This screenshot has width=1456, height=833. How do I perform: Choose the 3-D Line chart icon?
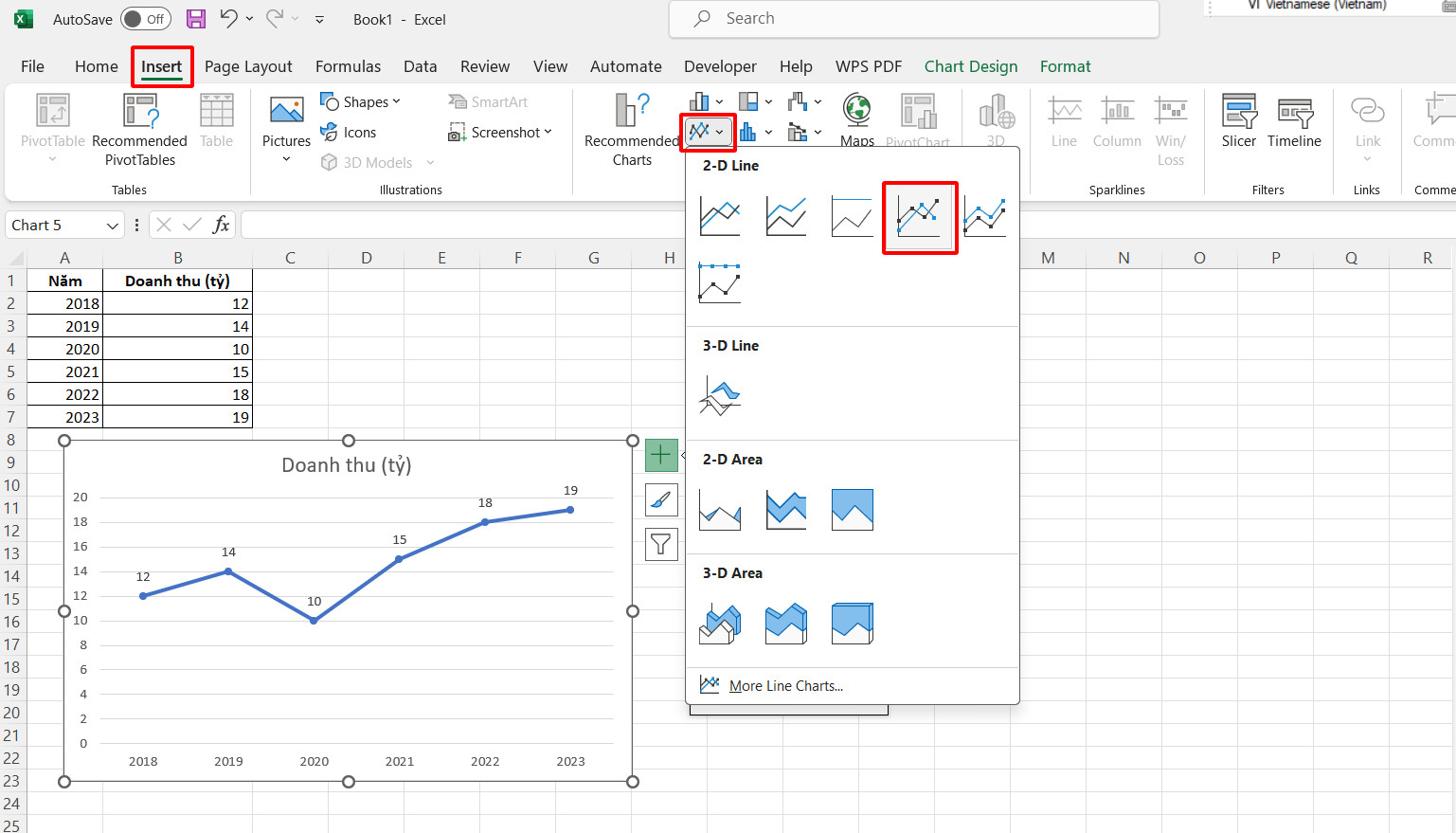(720, 395)
